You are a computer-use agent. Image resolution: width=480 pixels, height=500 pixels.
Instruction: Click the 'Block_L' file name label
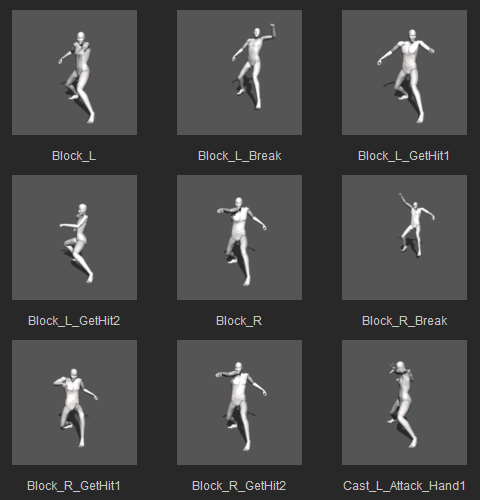[74, 156]
